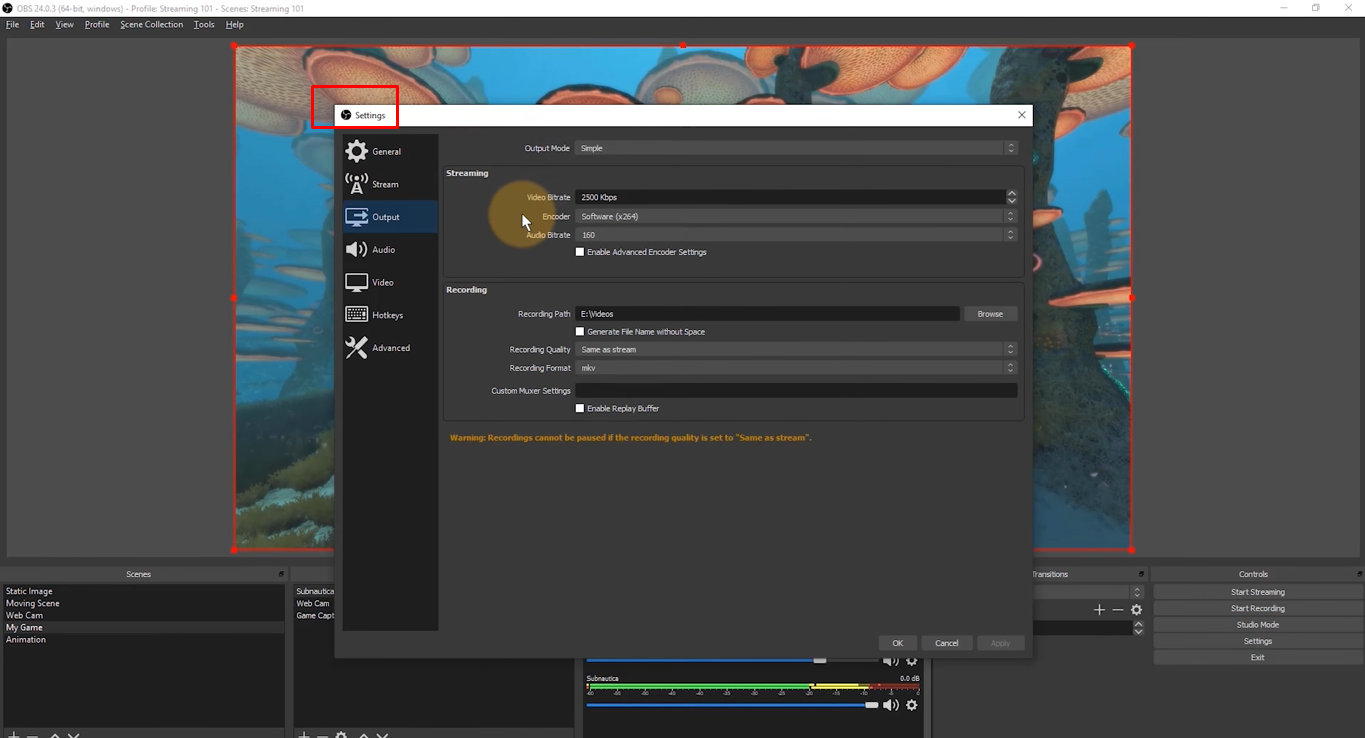Browse for a Recording Path folder

tap(989, 313)
